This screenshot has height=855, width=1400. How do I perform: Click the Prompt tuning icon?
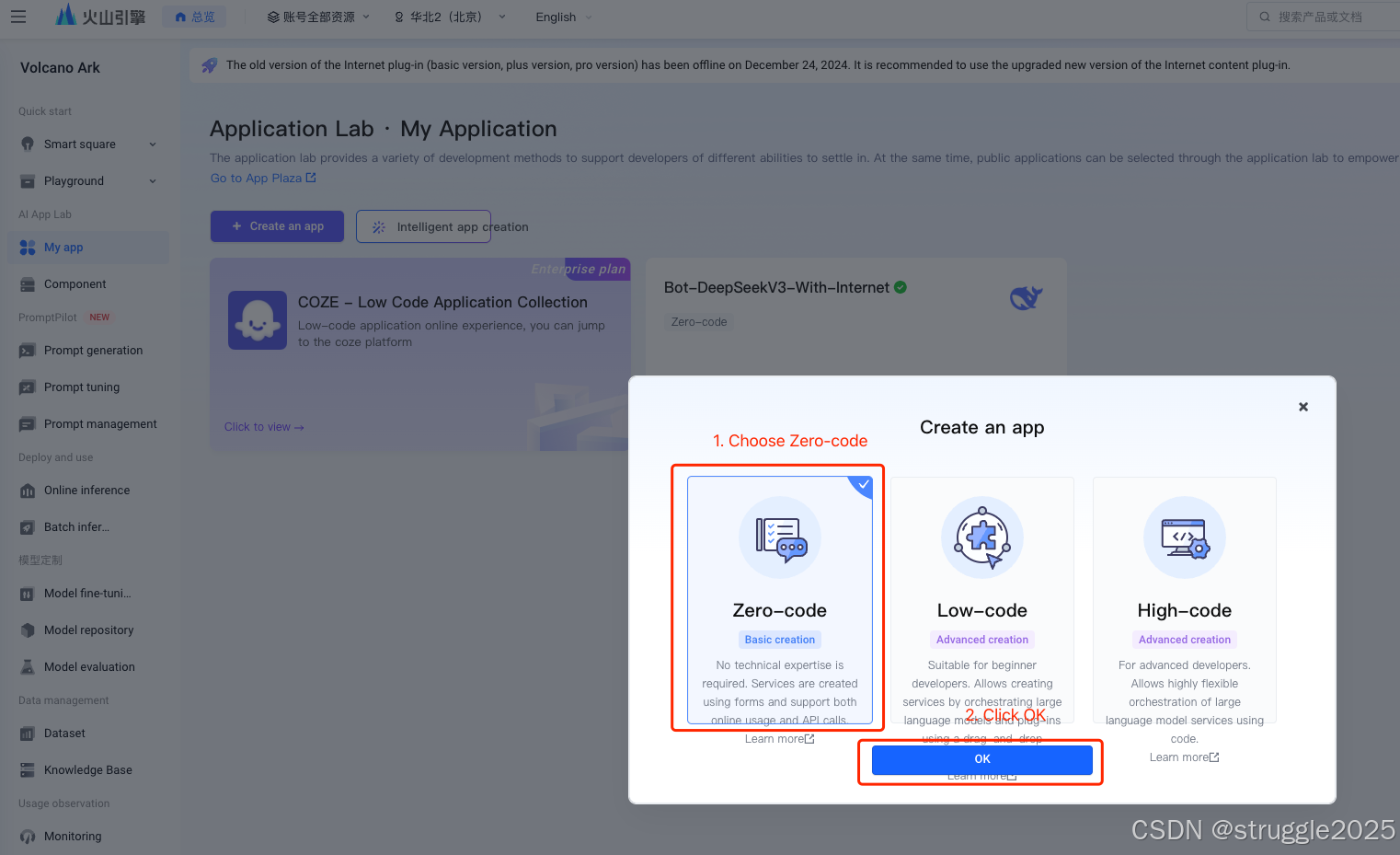[28, 387]
